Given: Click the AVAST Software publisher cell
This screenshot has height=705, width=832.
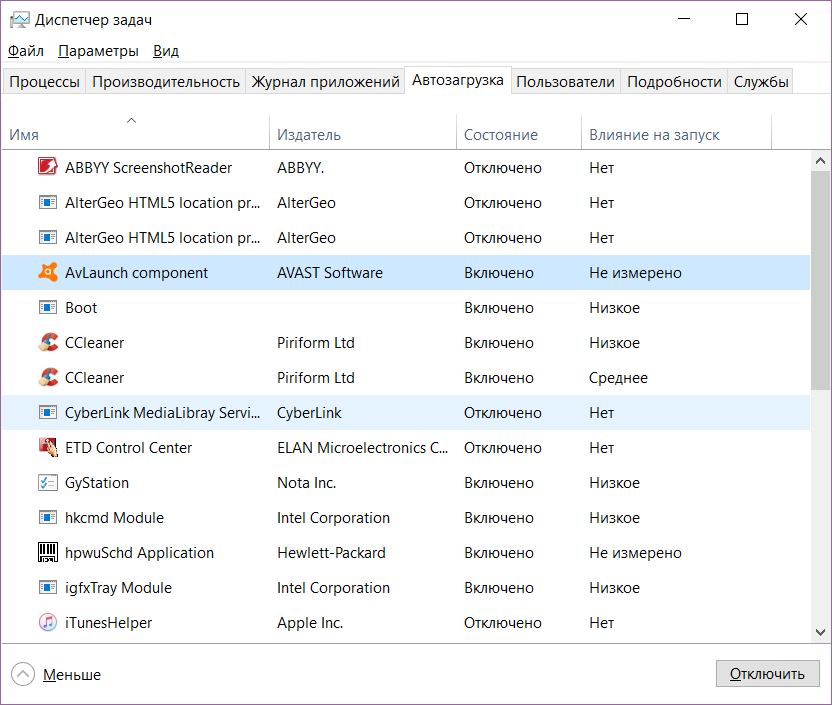Looking at the screenshot, I should (x=330, y=273).
